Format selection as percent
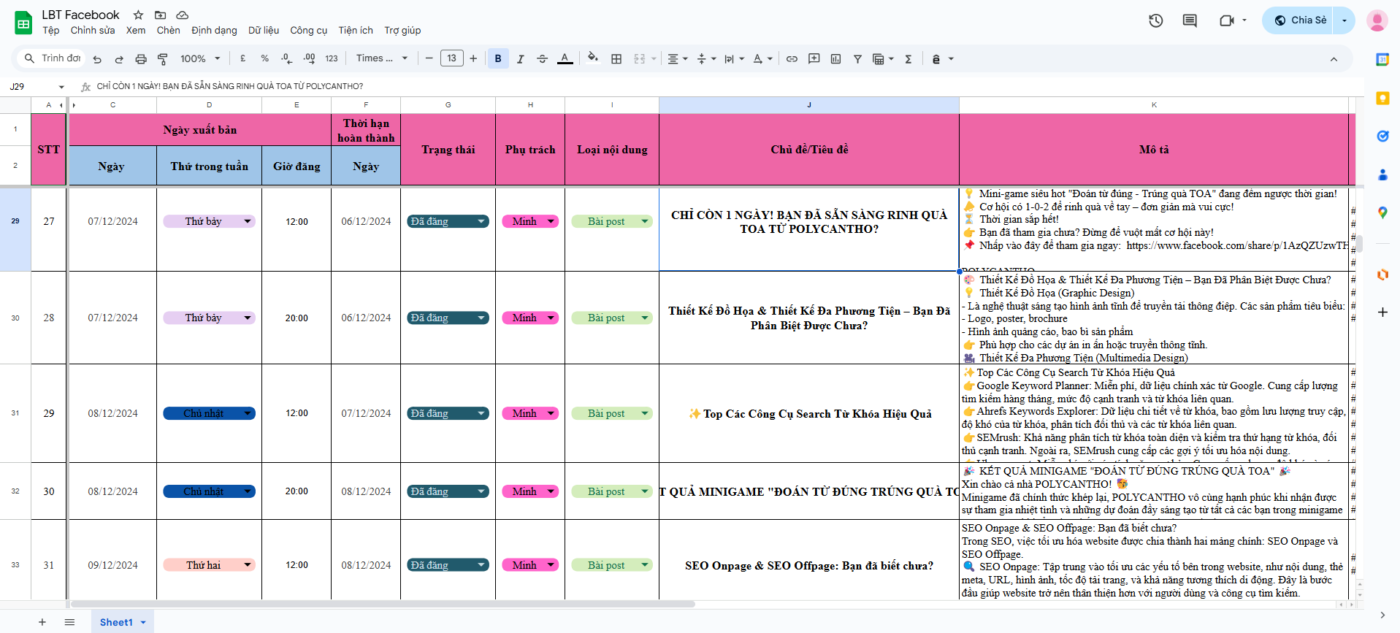 [x=265, y=59]
